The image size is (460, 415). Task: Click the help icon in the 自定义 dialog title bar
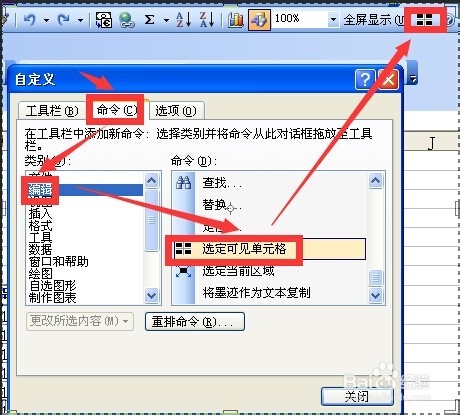coord(365,80)
